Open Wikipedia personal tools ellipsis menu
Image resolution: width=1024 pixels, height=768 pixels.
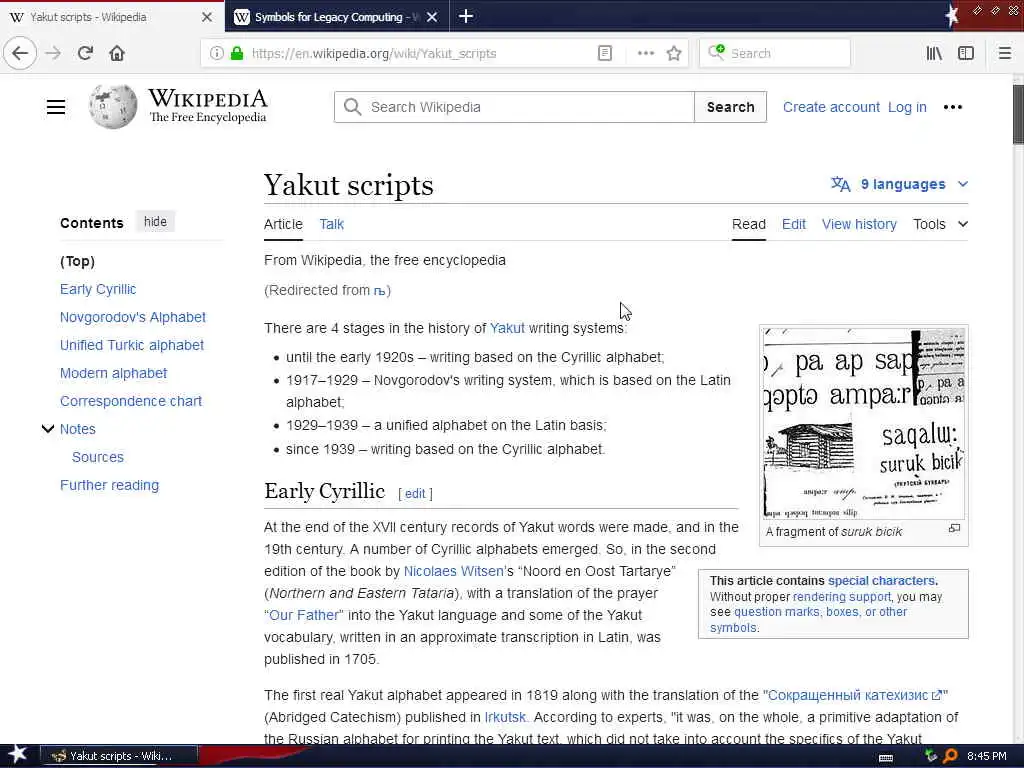coord(953,107)
